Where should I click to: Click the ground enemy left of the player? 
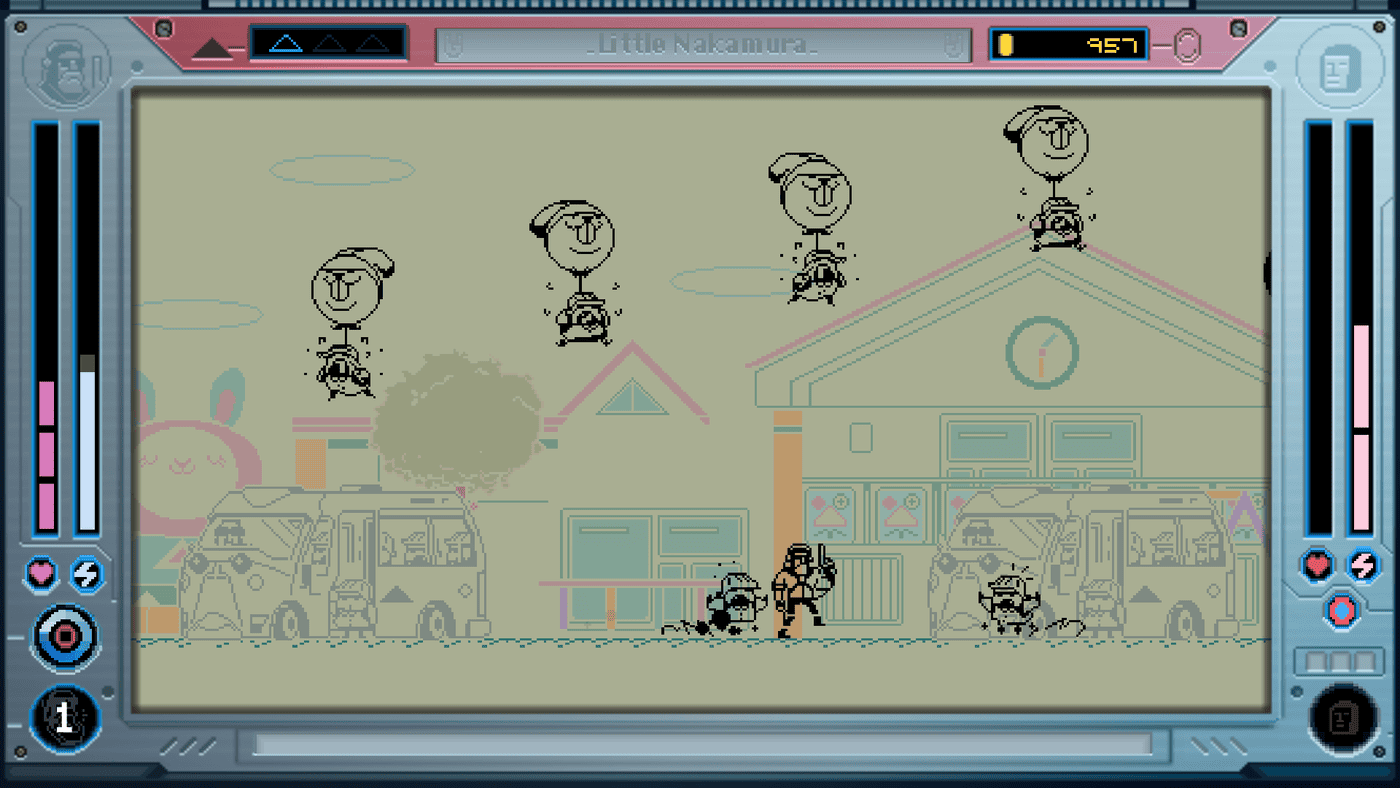[735, 603]
